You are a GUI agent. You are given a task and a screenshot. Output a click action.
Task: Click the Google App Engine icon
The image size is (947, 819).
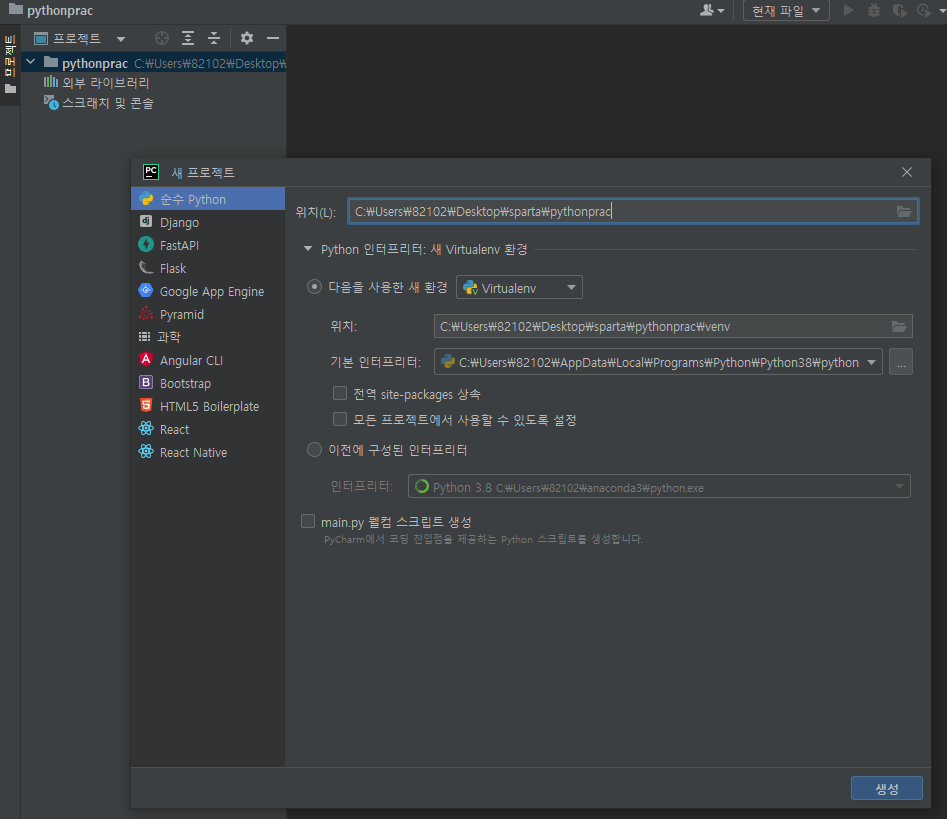146,290
